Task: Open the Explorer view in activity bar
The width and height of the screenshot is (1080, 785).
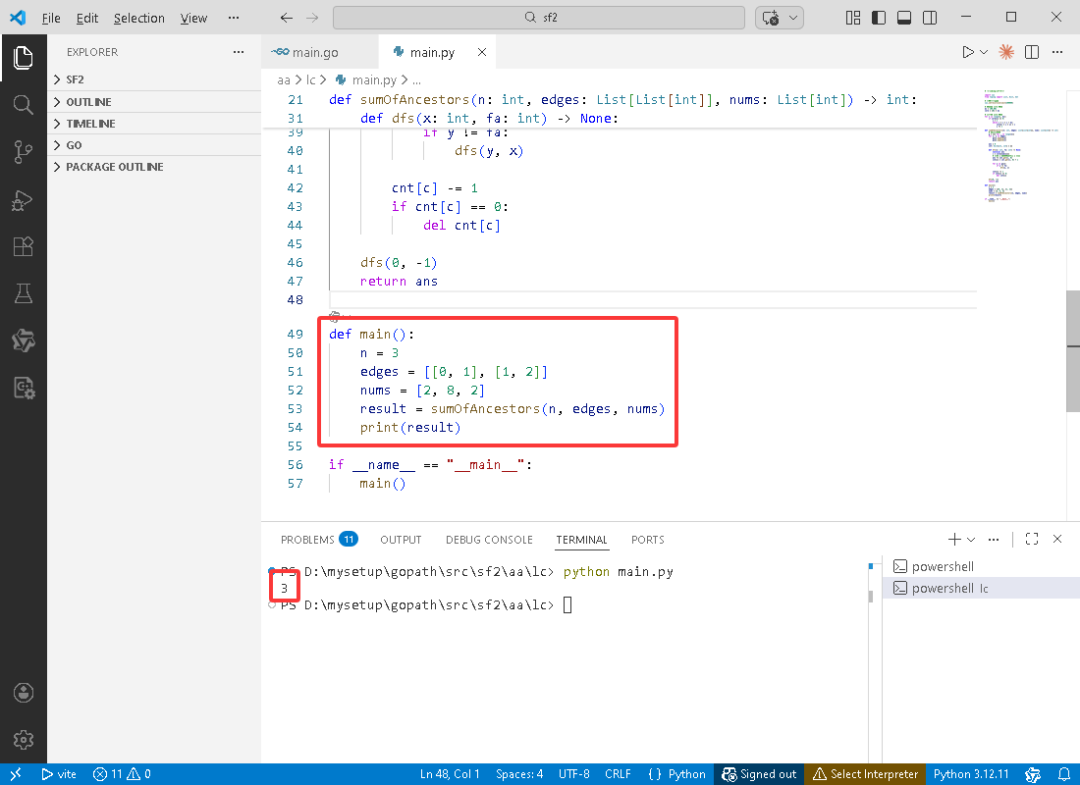Action: 23,58
